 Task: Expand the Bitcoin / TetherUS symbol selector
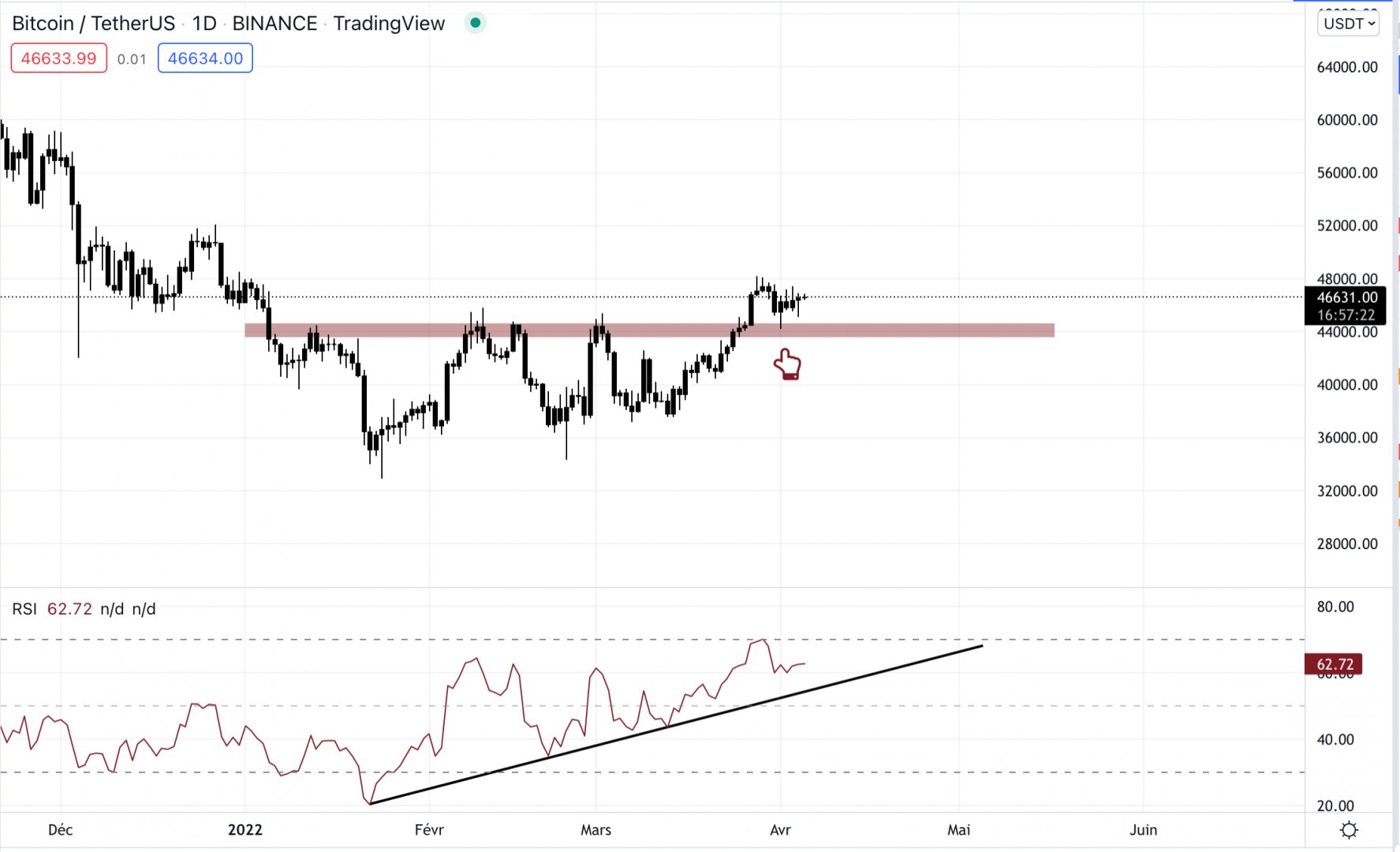93,24
